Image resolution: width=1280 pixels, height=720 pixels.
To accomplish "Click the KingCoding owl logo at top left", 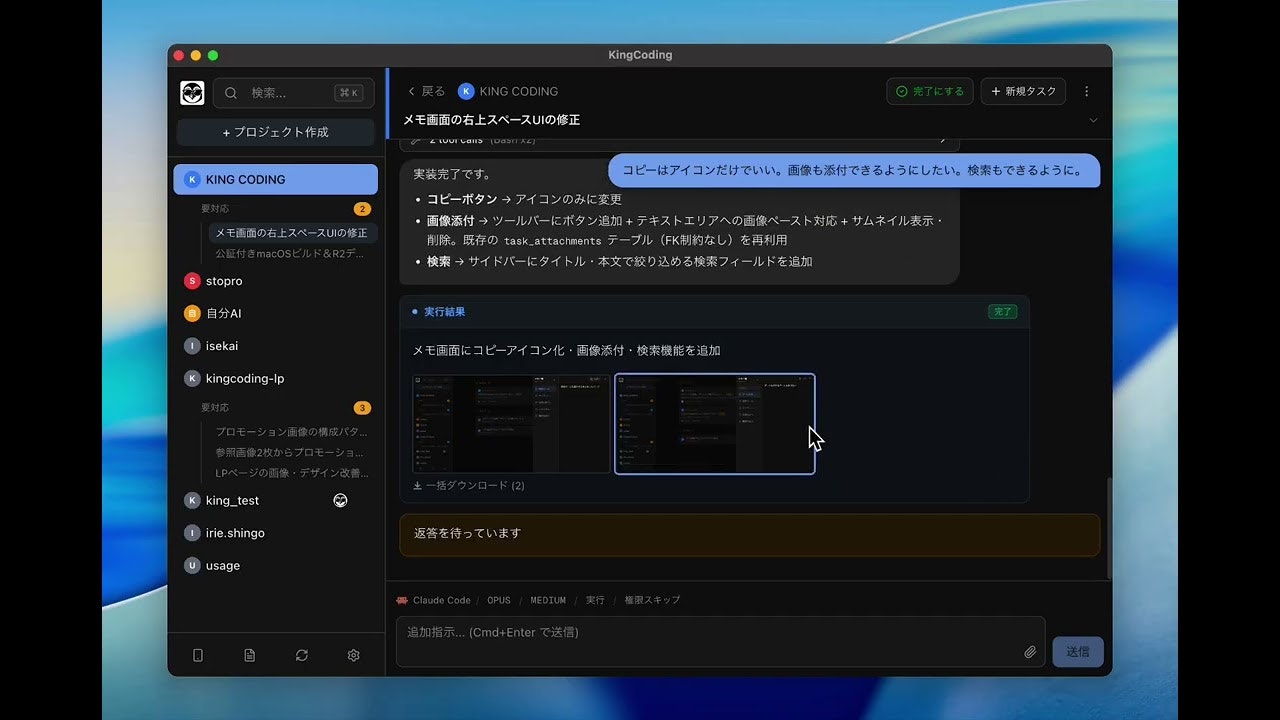I will coord(191,92).
